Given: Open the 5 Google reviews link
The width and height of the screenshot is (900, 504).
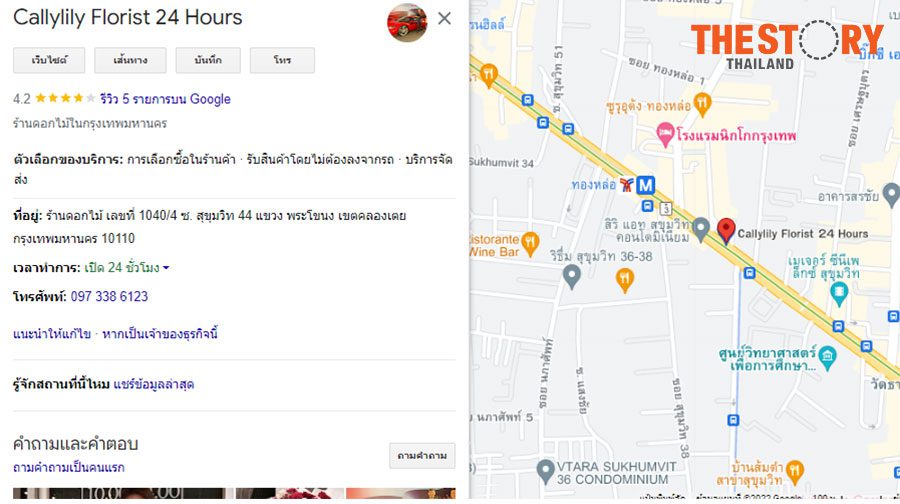Looking at the screenshot, I should pos(165,99).
